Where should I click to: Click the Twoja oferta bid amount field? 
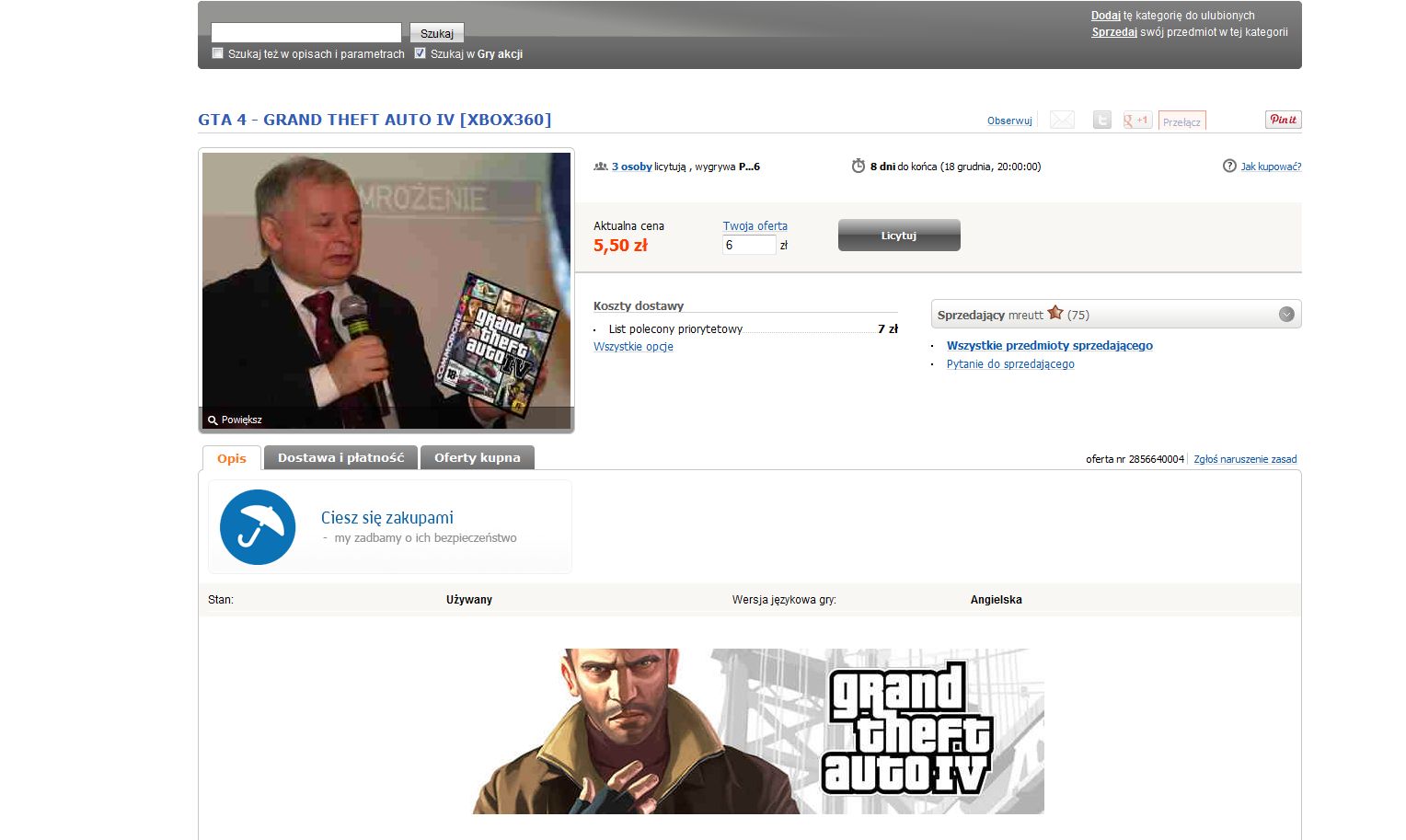pos(749,246)
